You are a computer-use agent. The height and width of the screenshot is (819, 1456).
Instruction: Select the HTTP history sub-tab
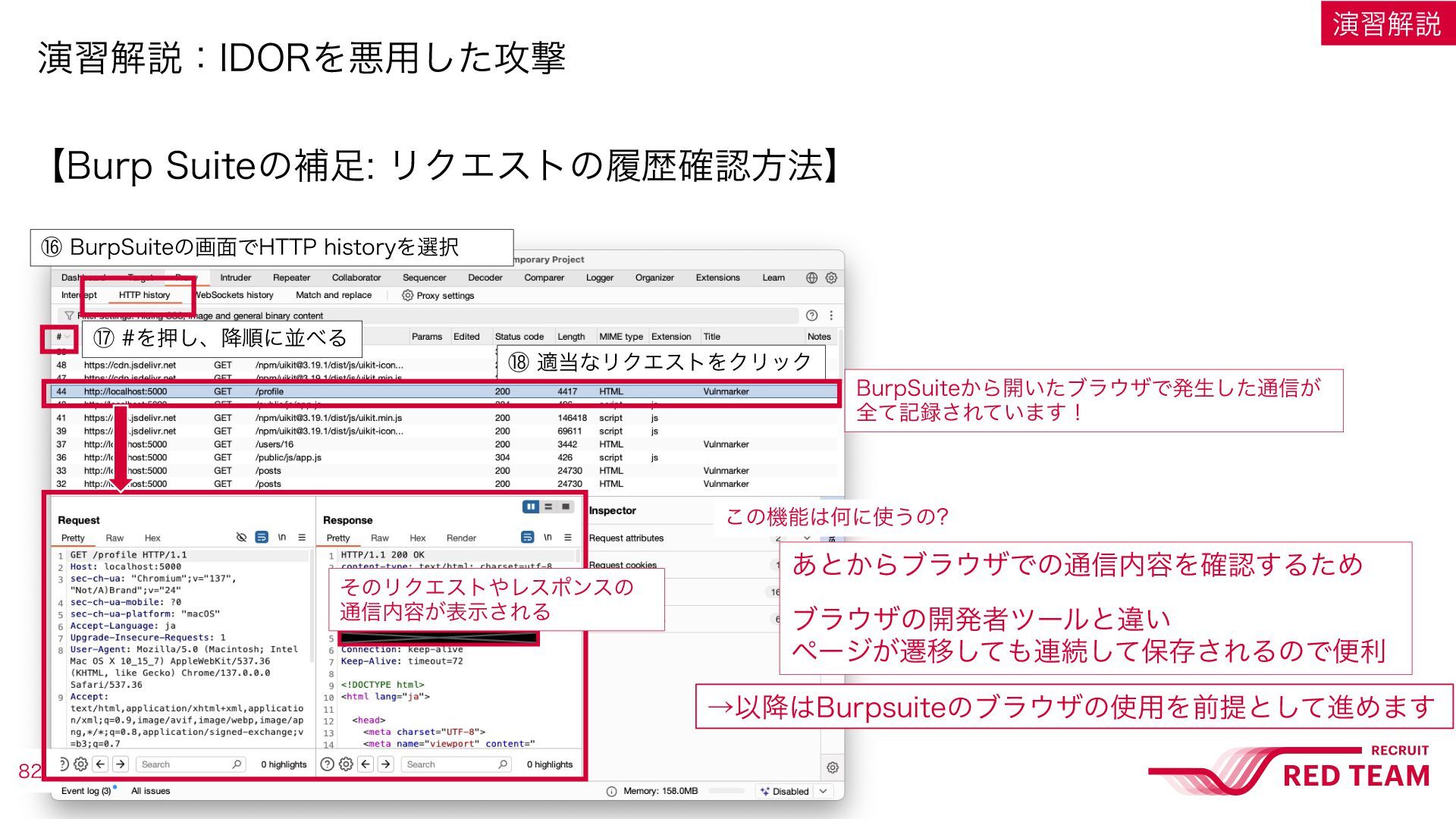tap(144, 296)
